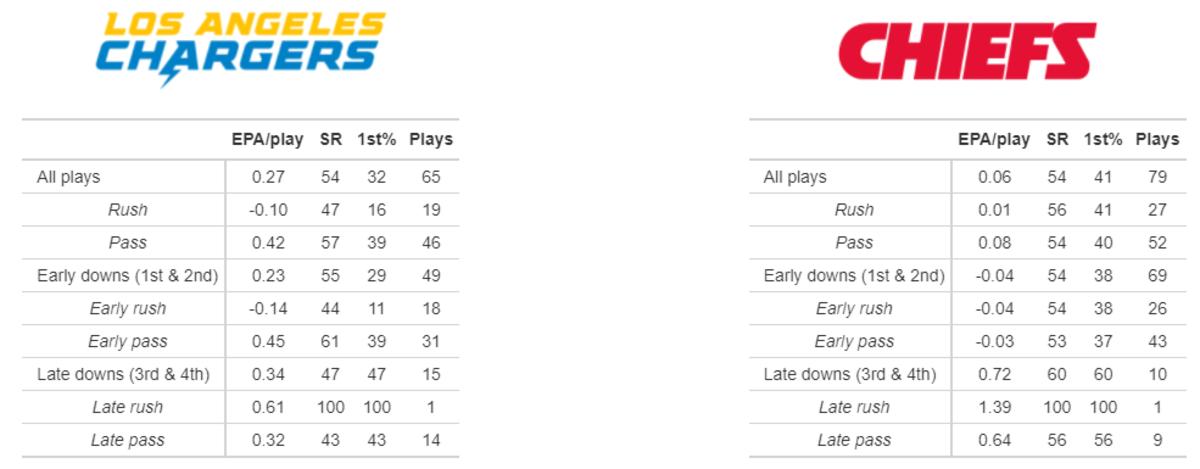The width and height of the screenshot is (1200, 469).
Task: Select the Late pass row label for Chargers
Action: (127, 440)
